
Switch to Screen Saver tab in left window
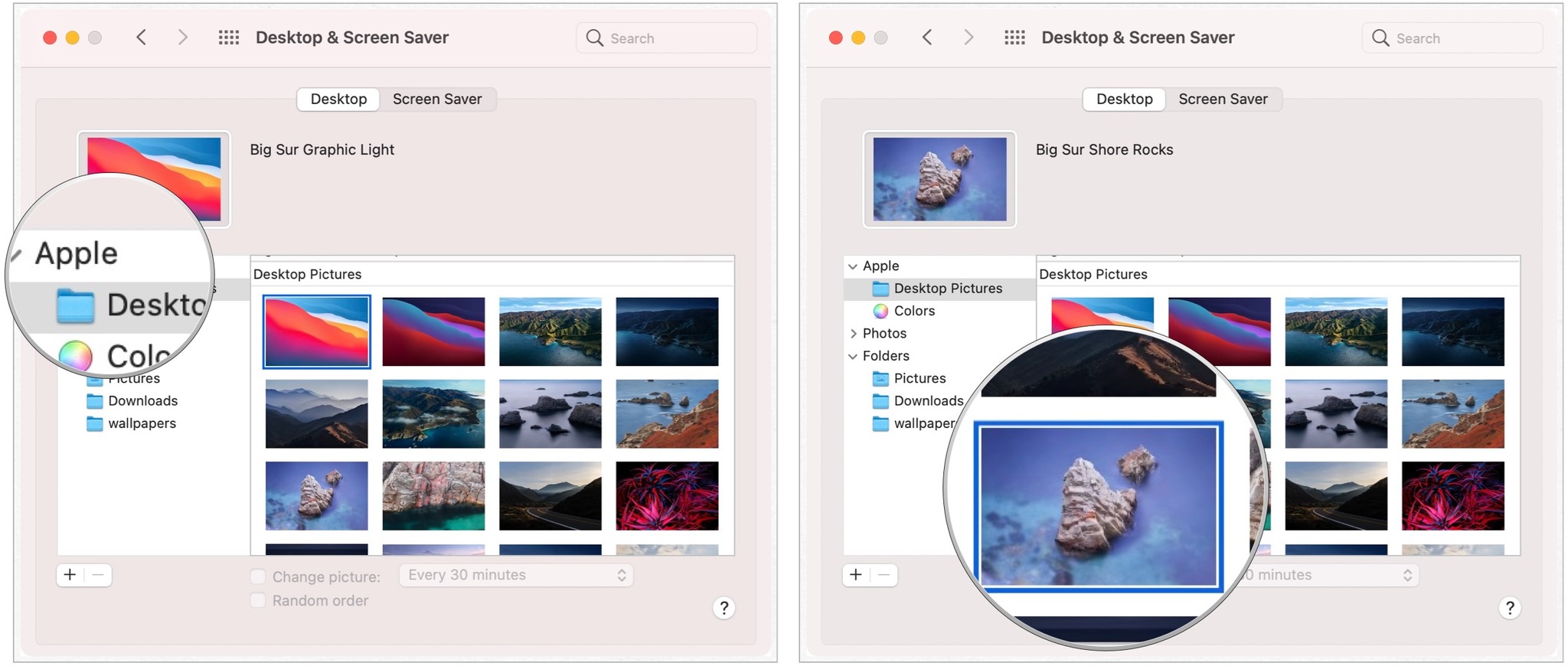[x=437, y=99]
